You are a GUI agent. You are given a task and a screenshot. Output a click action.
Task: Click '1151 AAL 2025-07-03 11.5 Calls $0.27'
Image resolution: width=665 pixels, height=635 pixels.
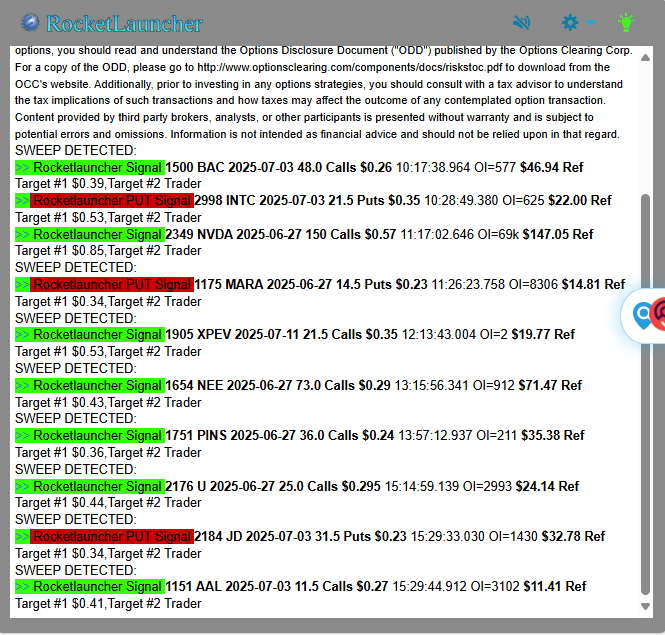(277, 587)
